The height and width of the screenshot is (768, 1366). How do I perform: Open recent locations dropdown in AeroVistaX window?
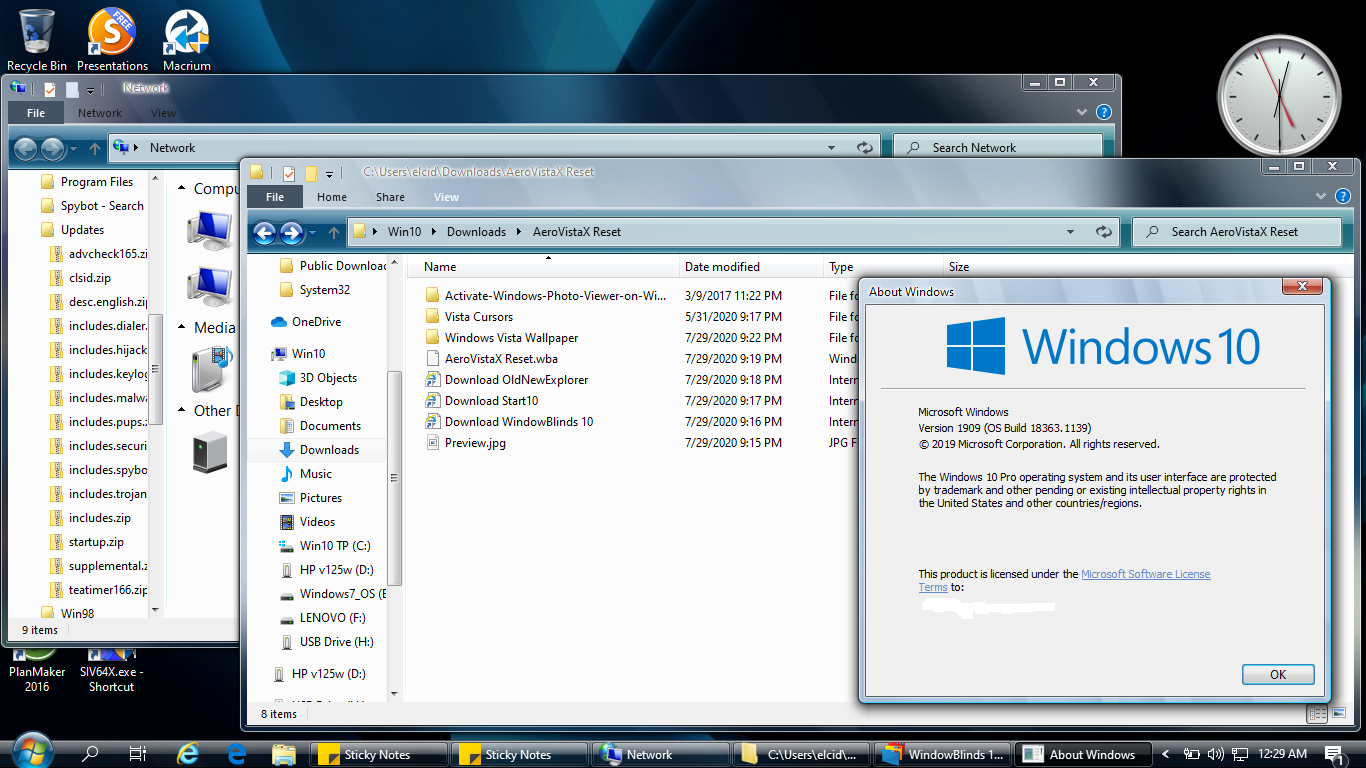tap(312, 233)
